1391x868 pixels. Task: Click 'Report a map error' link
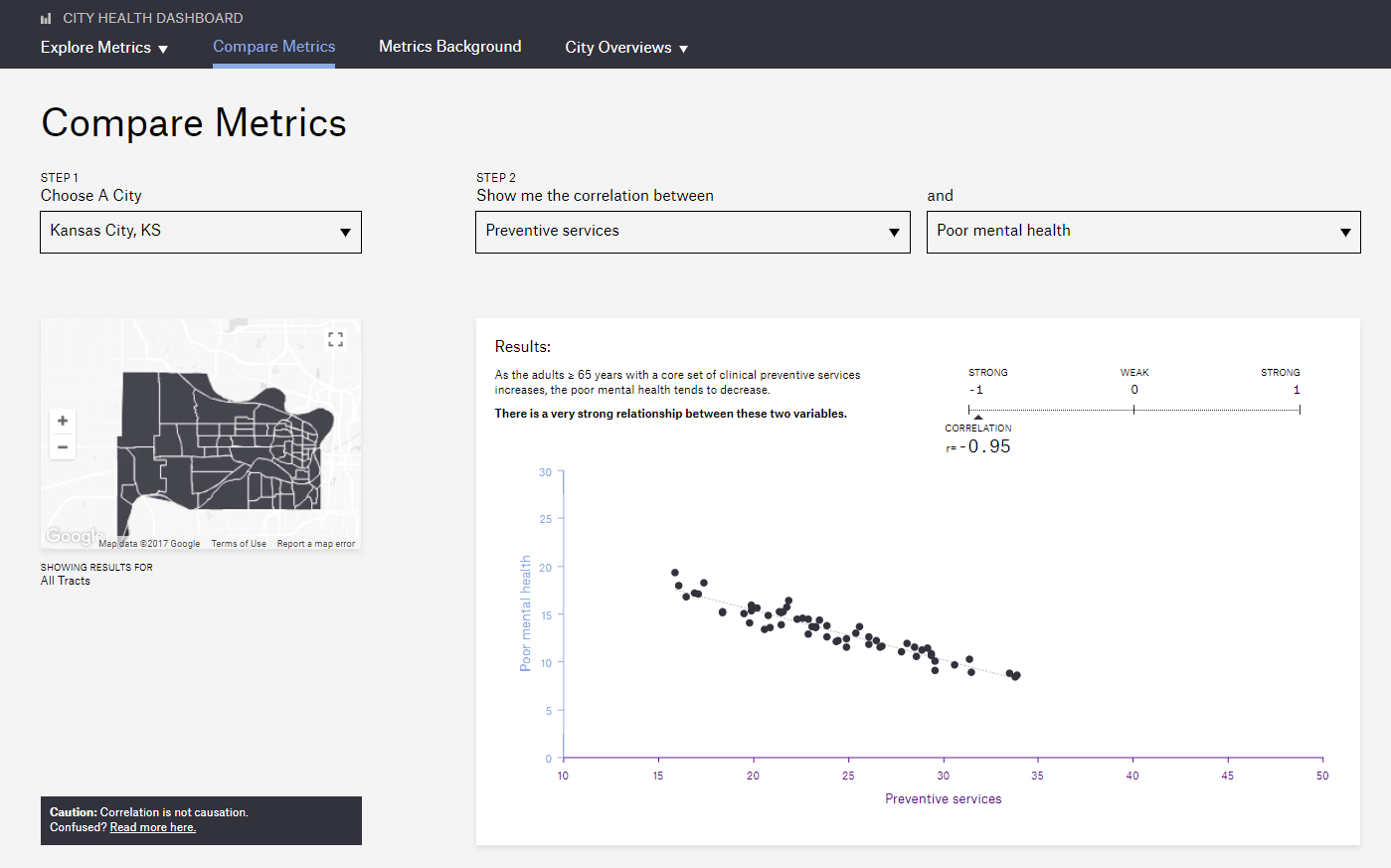[x=315, y=544]
